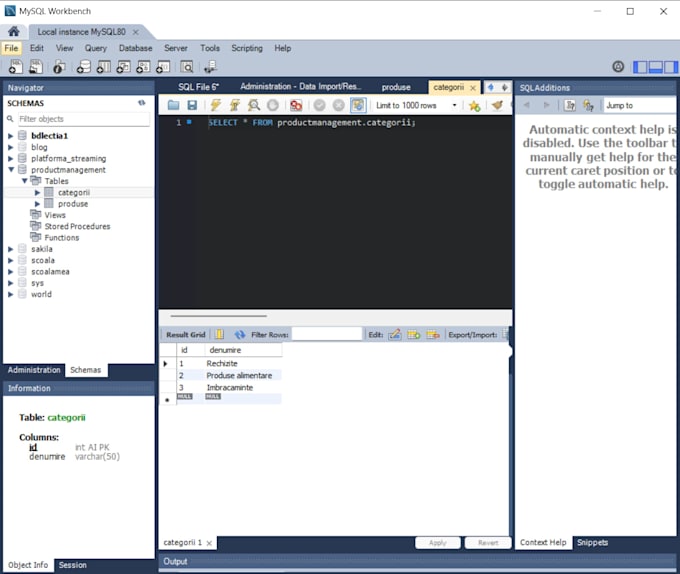Expand the sakila schema
The height and width of the screenshot is (574, 680).
[11, 249]
